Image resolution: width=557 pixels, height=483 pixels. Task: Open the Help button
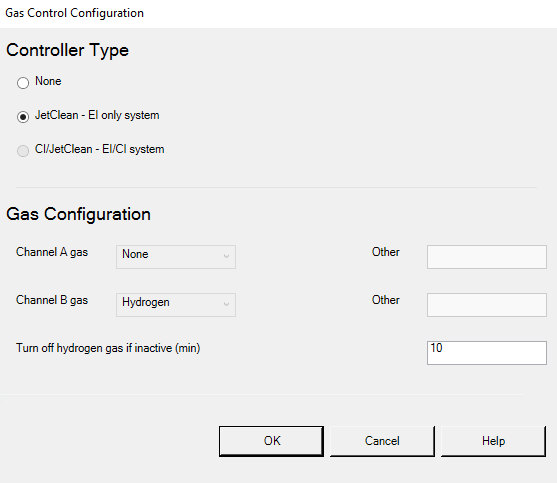coord(493,441)
